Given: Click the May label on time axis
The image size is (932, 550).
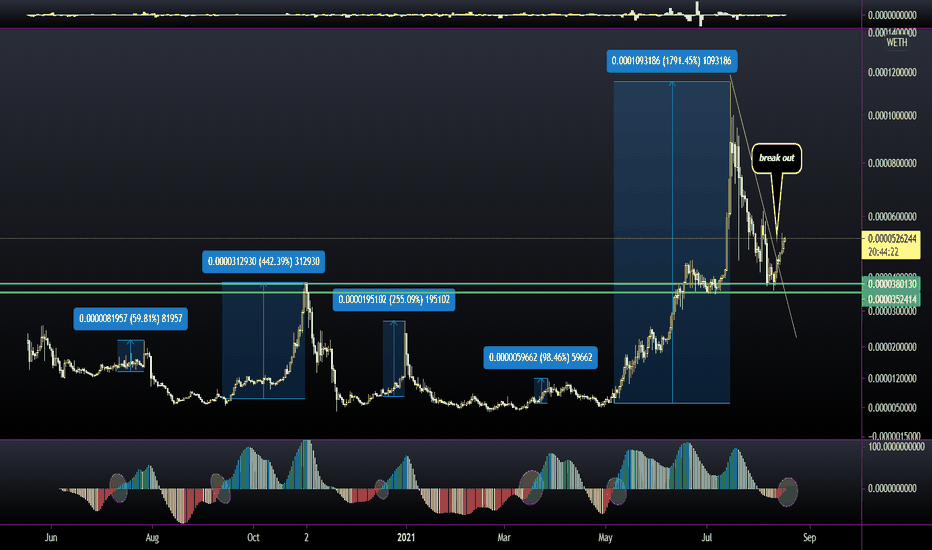Looking at the screenshot, I should pyautogui.click(x=605, y=538).
